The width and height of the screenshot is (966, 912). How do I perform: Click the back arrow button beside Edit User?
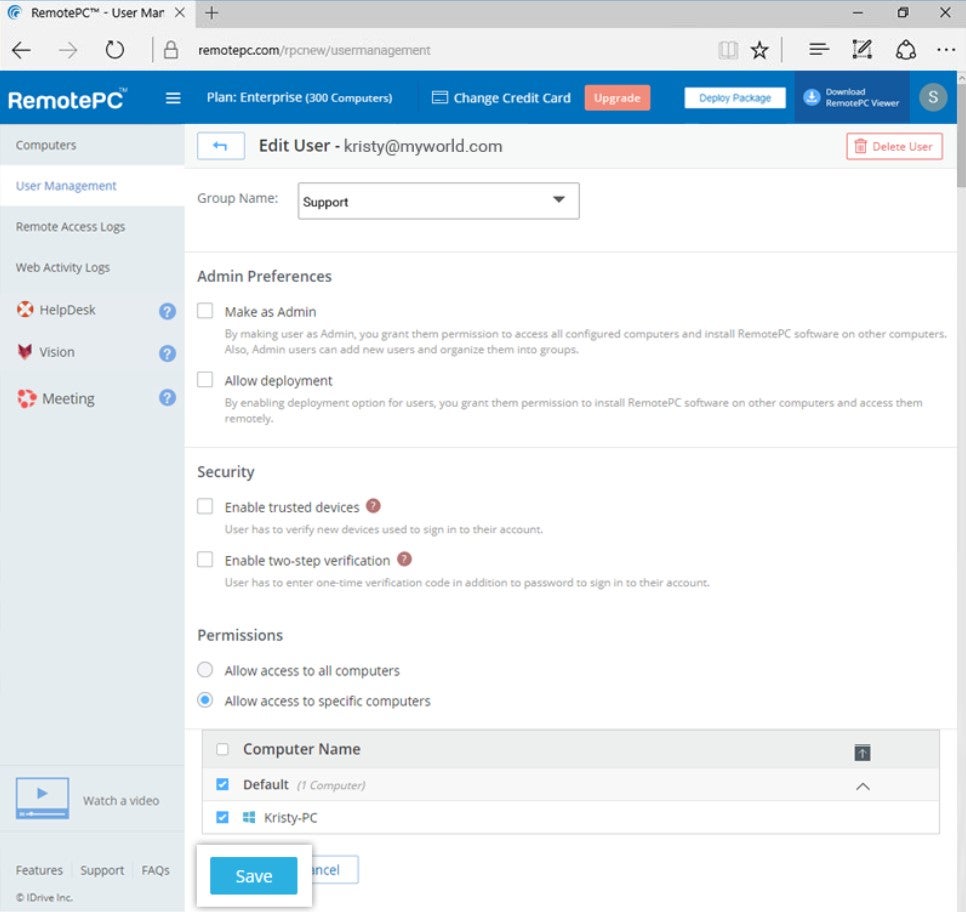[221, 146]
